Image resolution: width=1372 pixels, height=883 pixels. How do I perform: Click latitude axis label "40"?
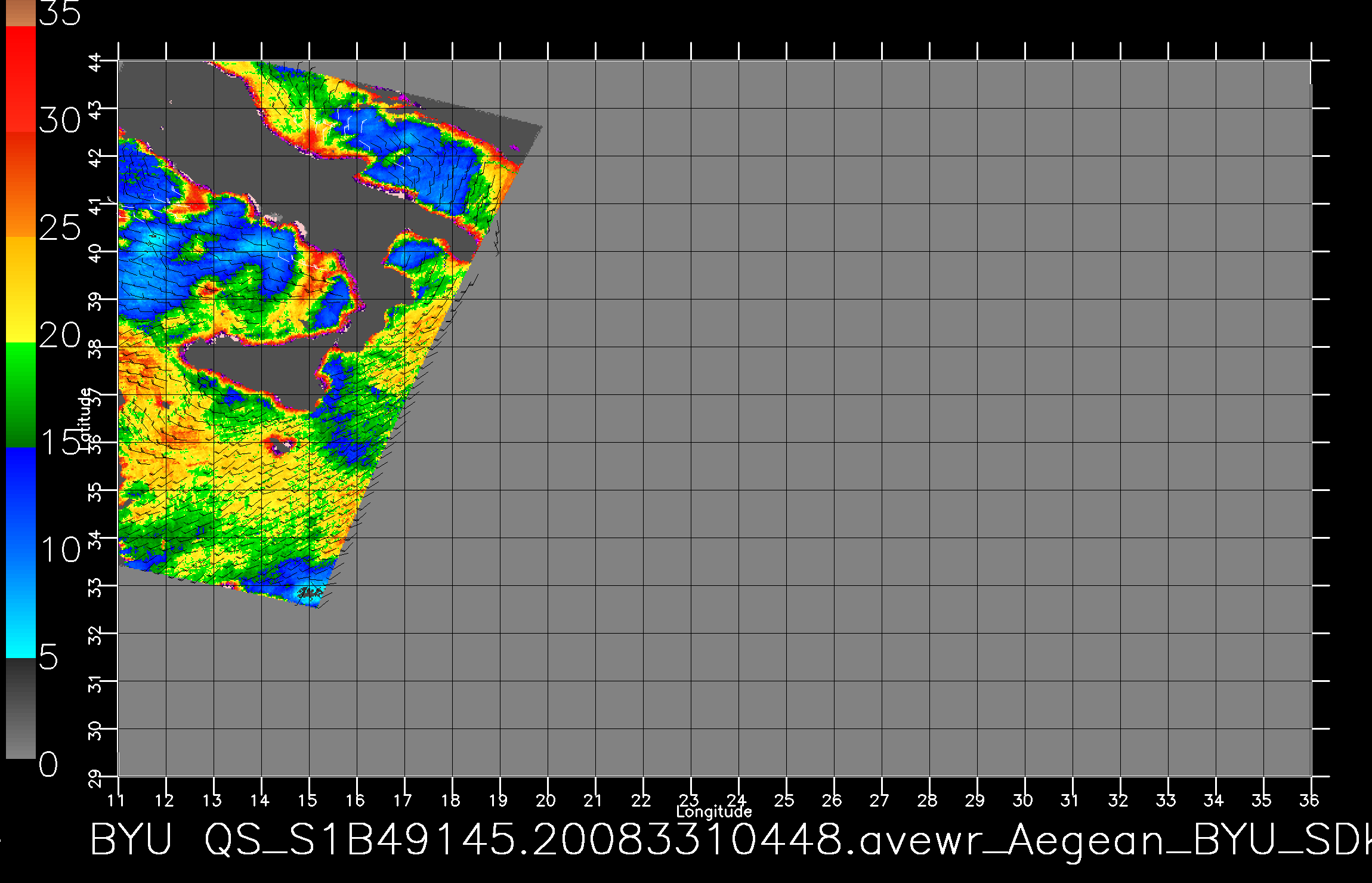pyautogui.click(x=95, y=254)
